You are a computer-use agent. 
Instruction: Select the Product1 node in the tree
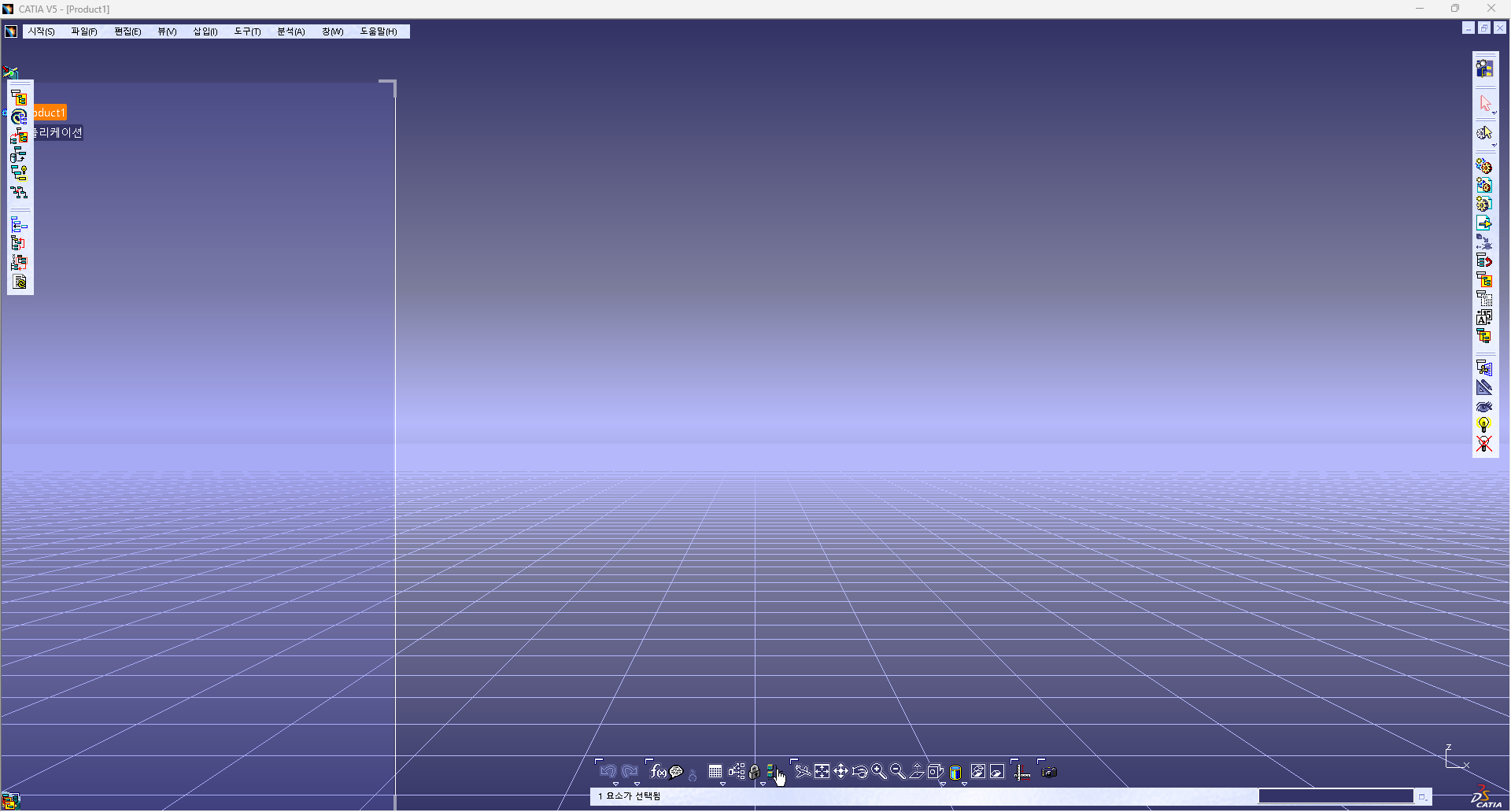click(x=50, y=113)
